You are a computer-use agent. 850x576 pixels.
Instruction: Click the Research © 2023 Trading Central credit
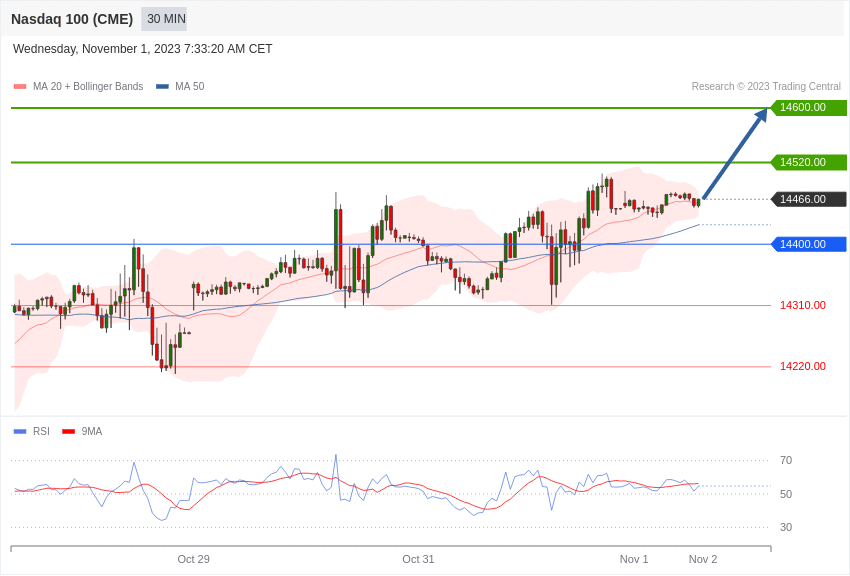pos(766,87)
